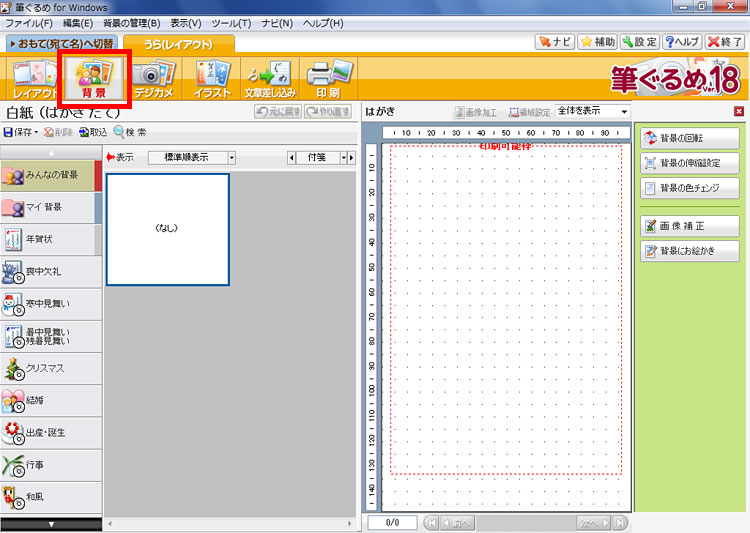Open ヘルプ(H) menu

coord(323,23)
